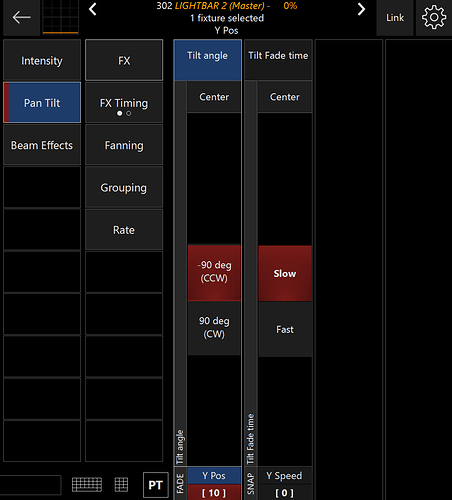Screen dimensions: 452x500
Task: Open the settings gear icon
Action: [x=434, y=17]
